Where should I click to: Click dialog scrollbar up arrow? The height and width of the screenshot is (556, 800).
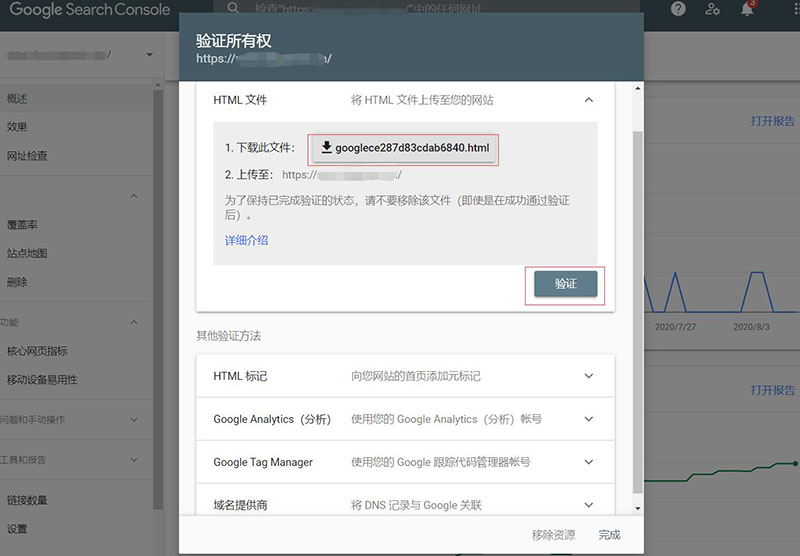[x=637, y=89]
